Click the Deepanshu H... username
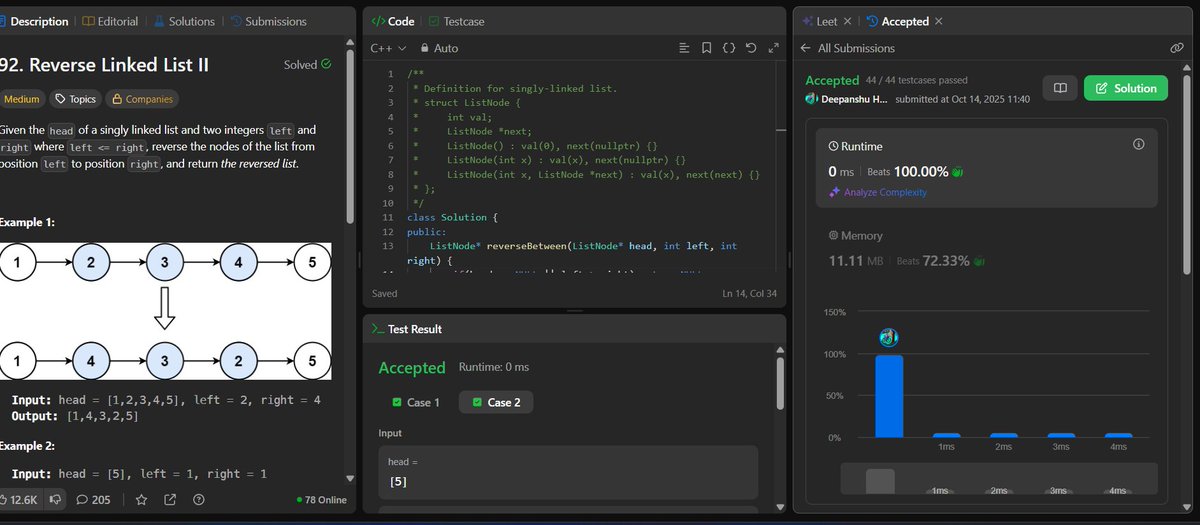The width and height of the screenshot is (1200, 525). pos(856,99)
